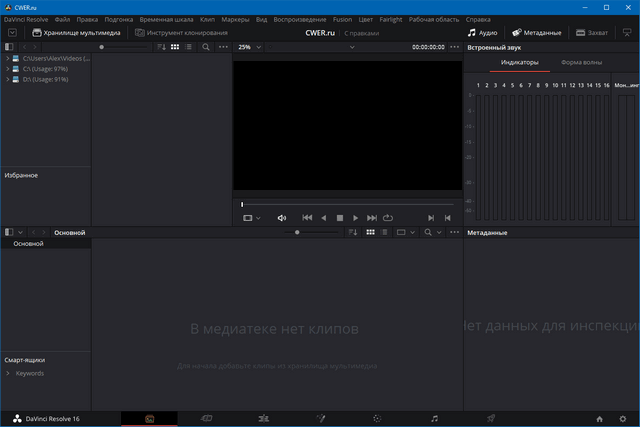Screen dimensions: 640x427
Task: Toggle the Audio panel
Action: pos(482,32)
